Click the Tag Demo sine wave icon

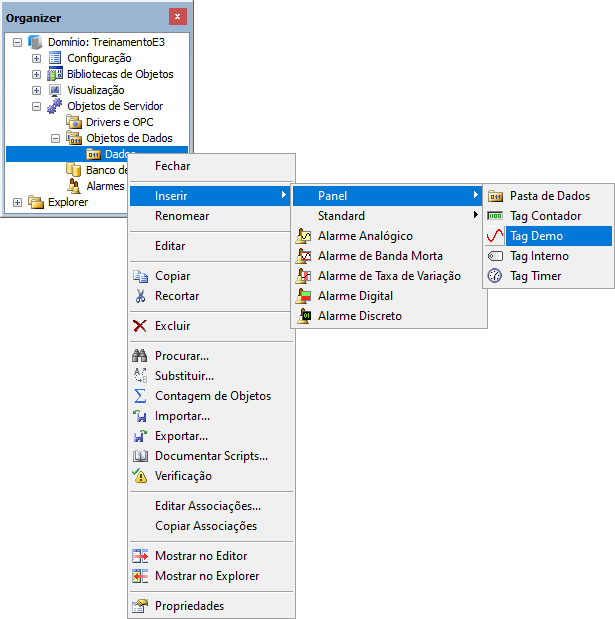[495, 236]
